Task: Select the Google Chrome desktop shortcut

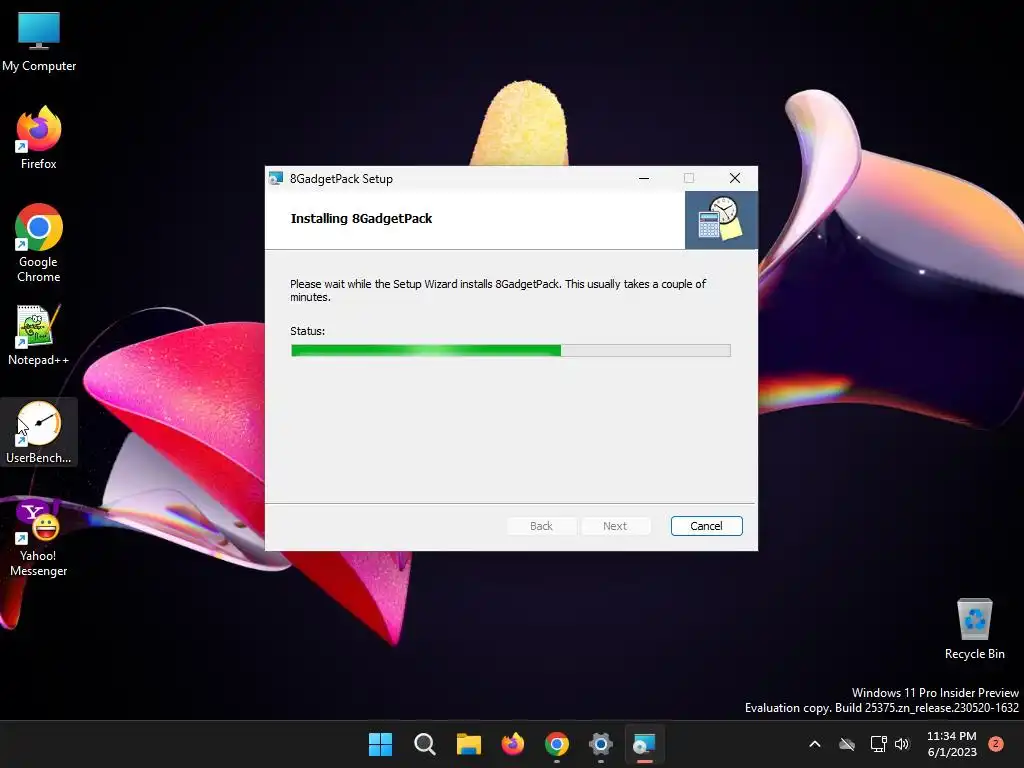Action: point(39,243)
